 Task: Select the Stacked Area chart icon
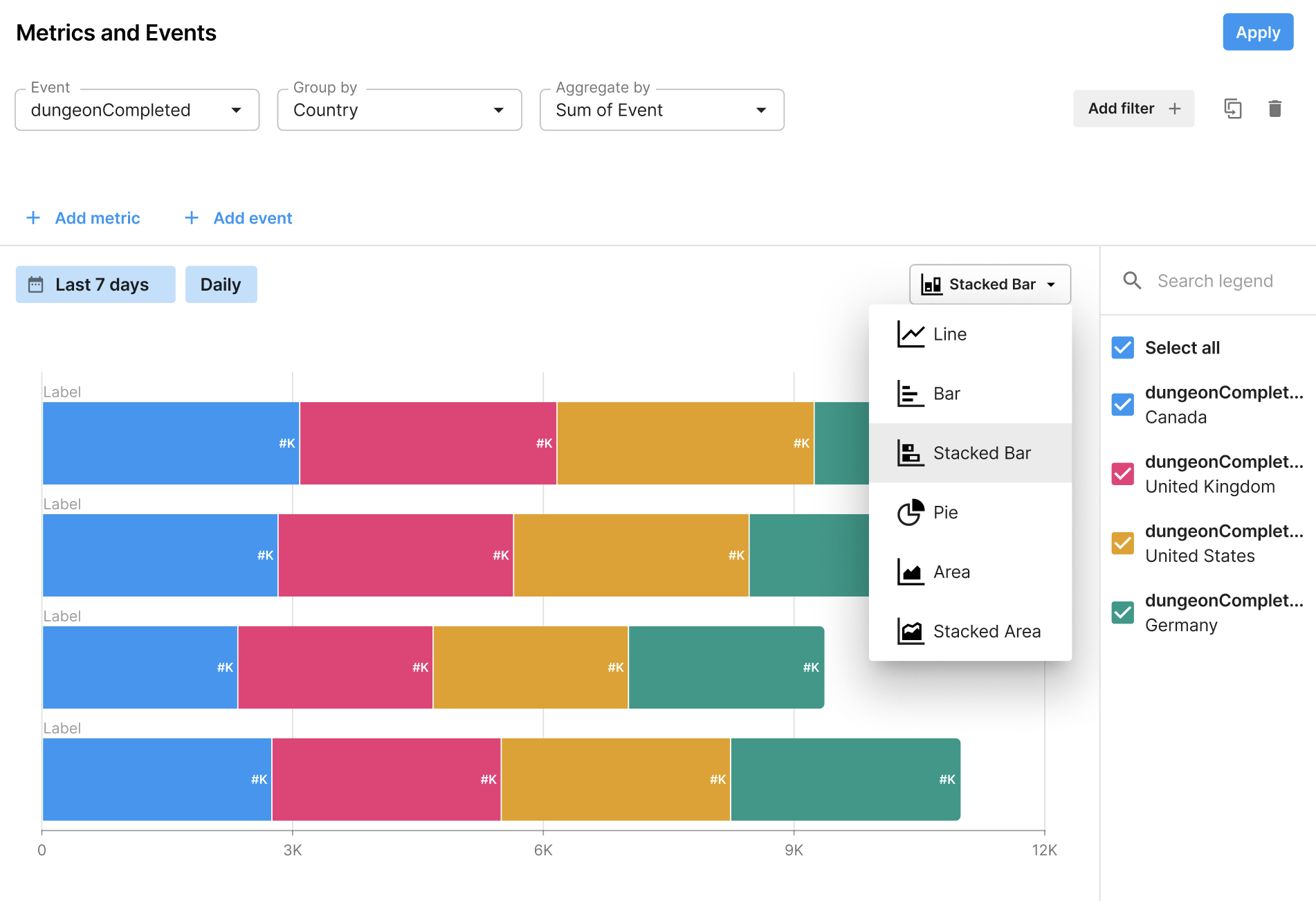[911, 632]
